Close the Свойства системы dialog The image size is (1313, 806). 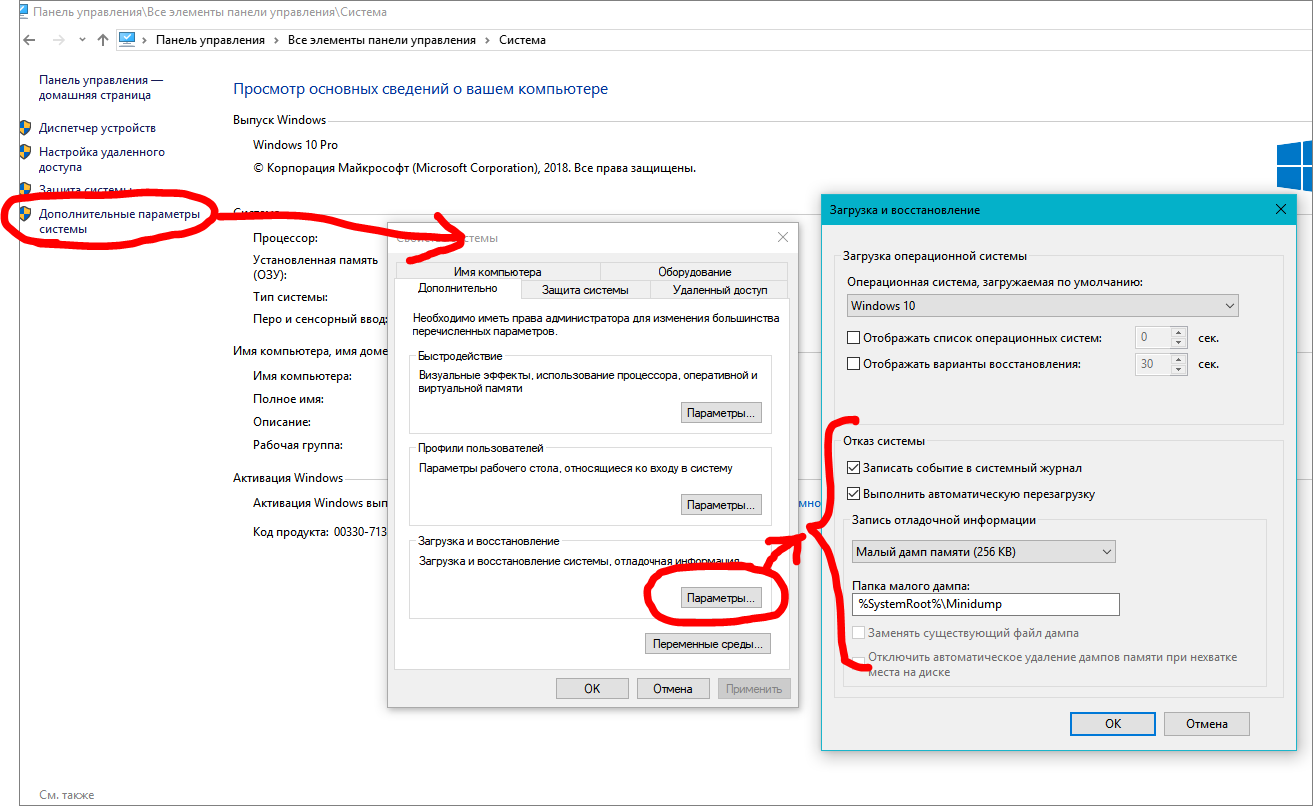coord(783,238)
